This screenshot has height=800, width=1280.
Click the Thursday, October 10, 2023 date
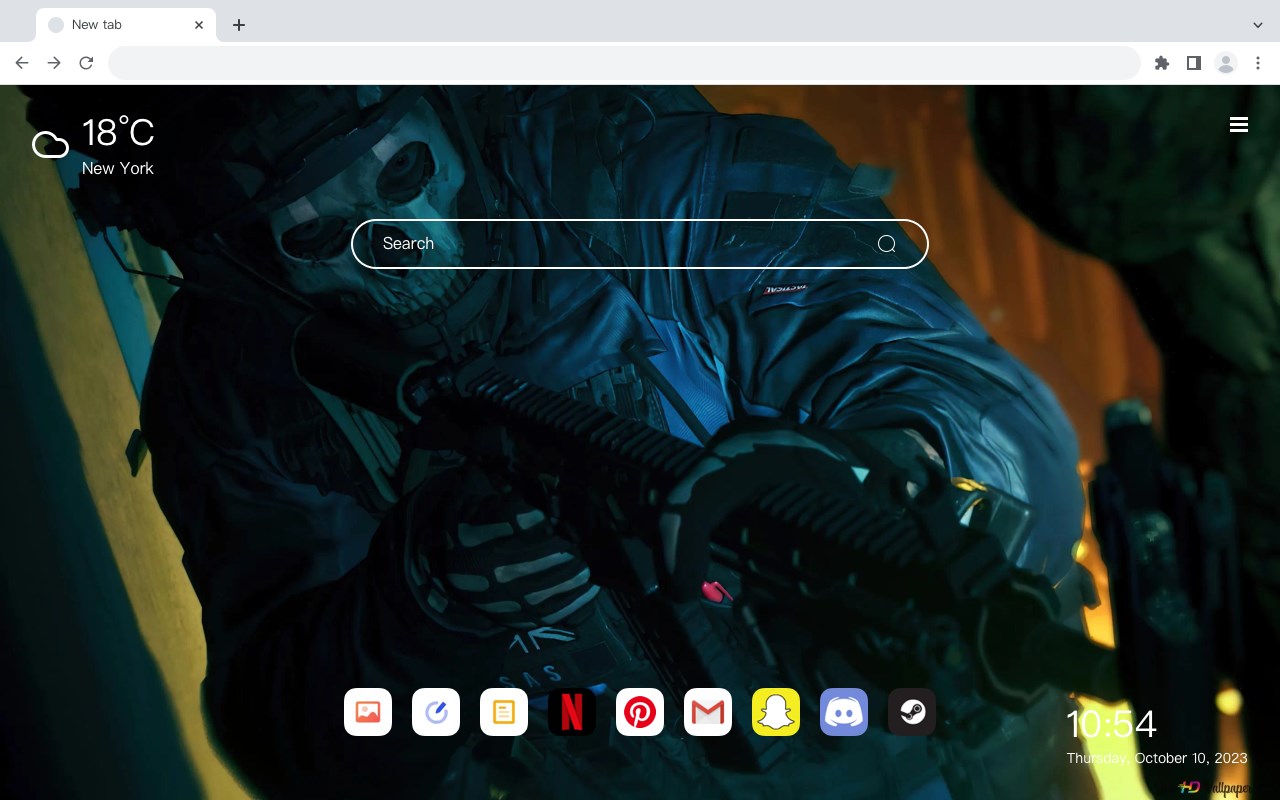click(x=1157, y=758)
